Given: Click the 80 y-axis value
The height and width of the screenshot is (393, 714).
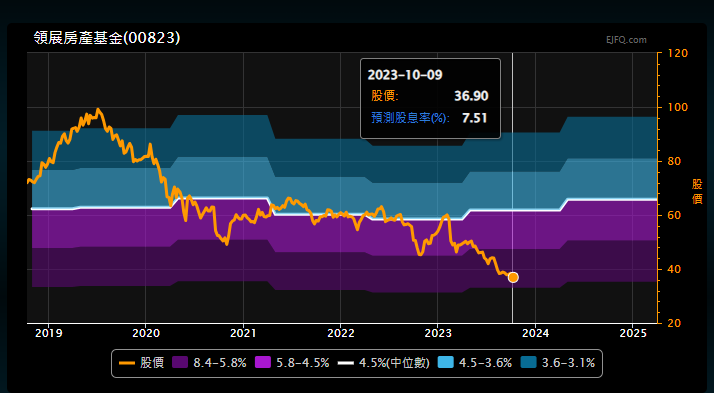Looking at the screenshot, I should [x=675, y=161].
